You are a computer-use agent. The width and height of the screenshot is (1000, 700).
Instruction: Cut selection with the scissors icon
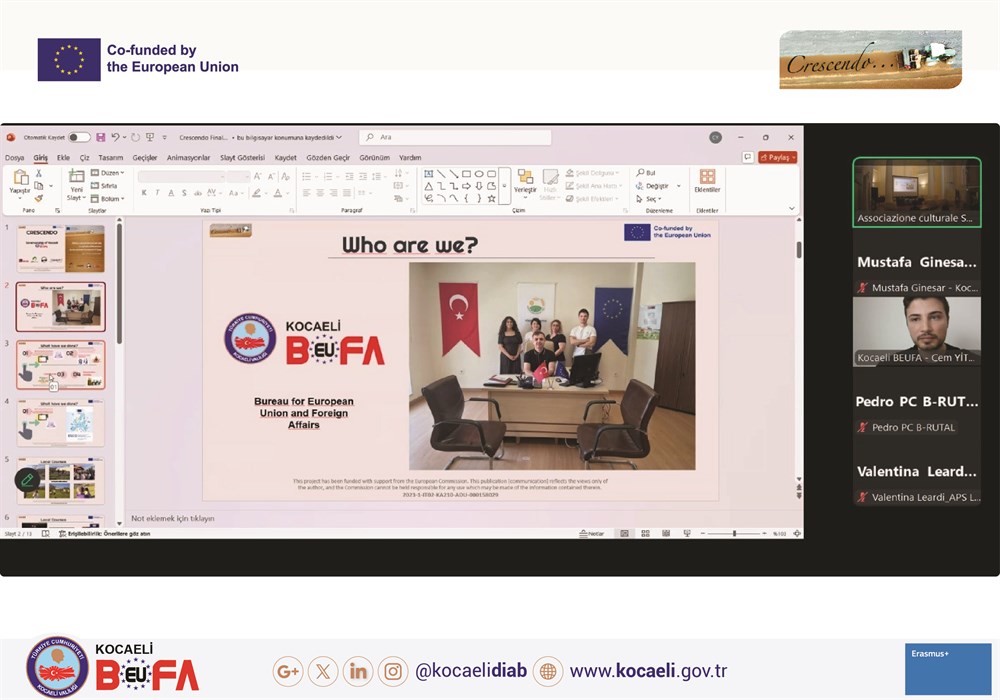coord(39,173)
